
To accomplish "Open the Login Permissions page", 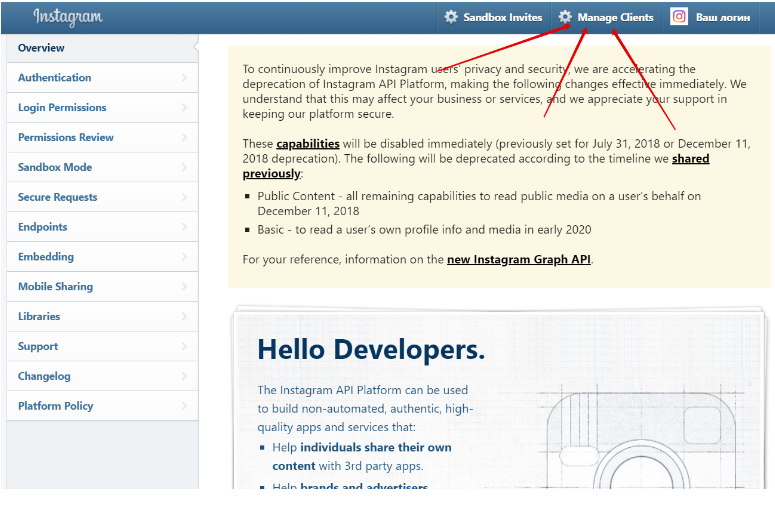I will pyautogui.click(x=103, y=107).
